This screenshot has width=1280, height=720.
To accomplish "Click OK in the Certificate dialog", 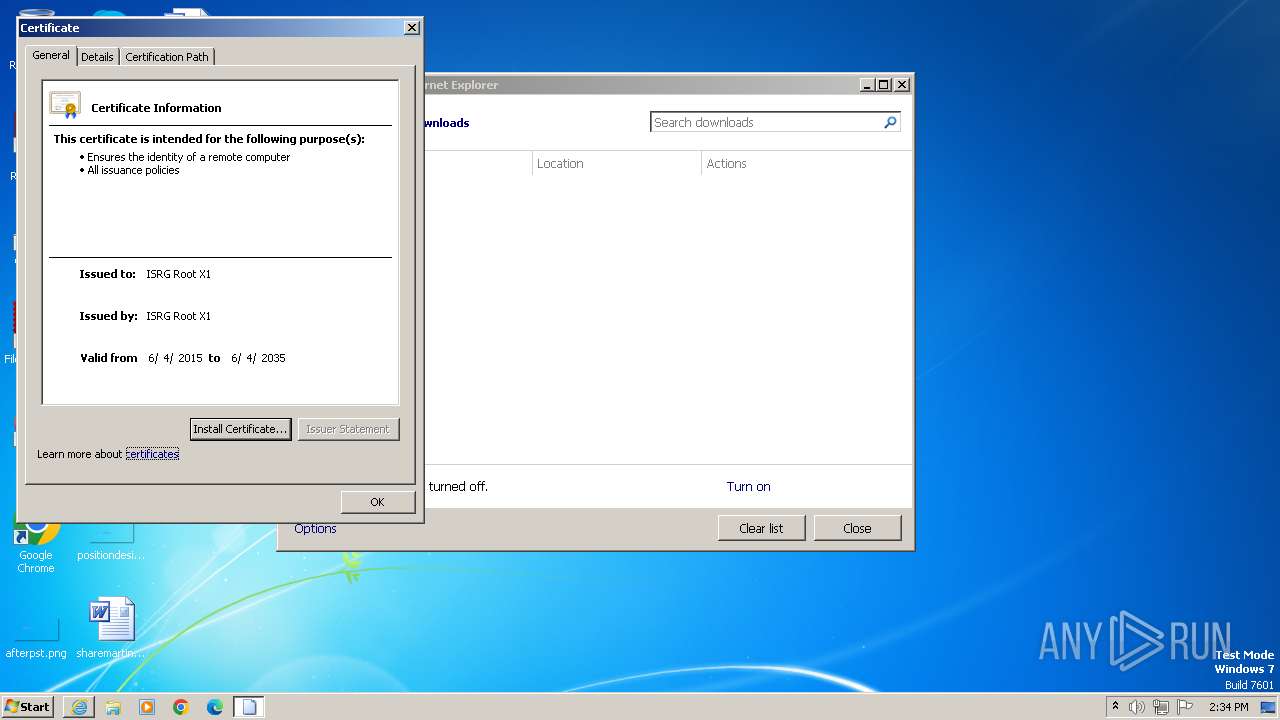I will 377,502.
